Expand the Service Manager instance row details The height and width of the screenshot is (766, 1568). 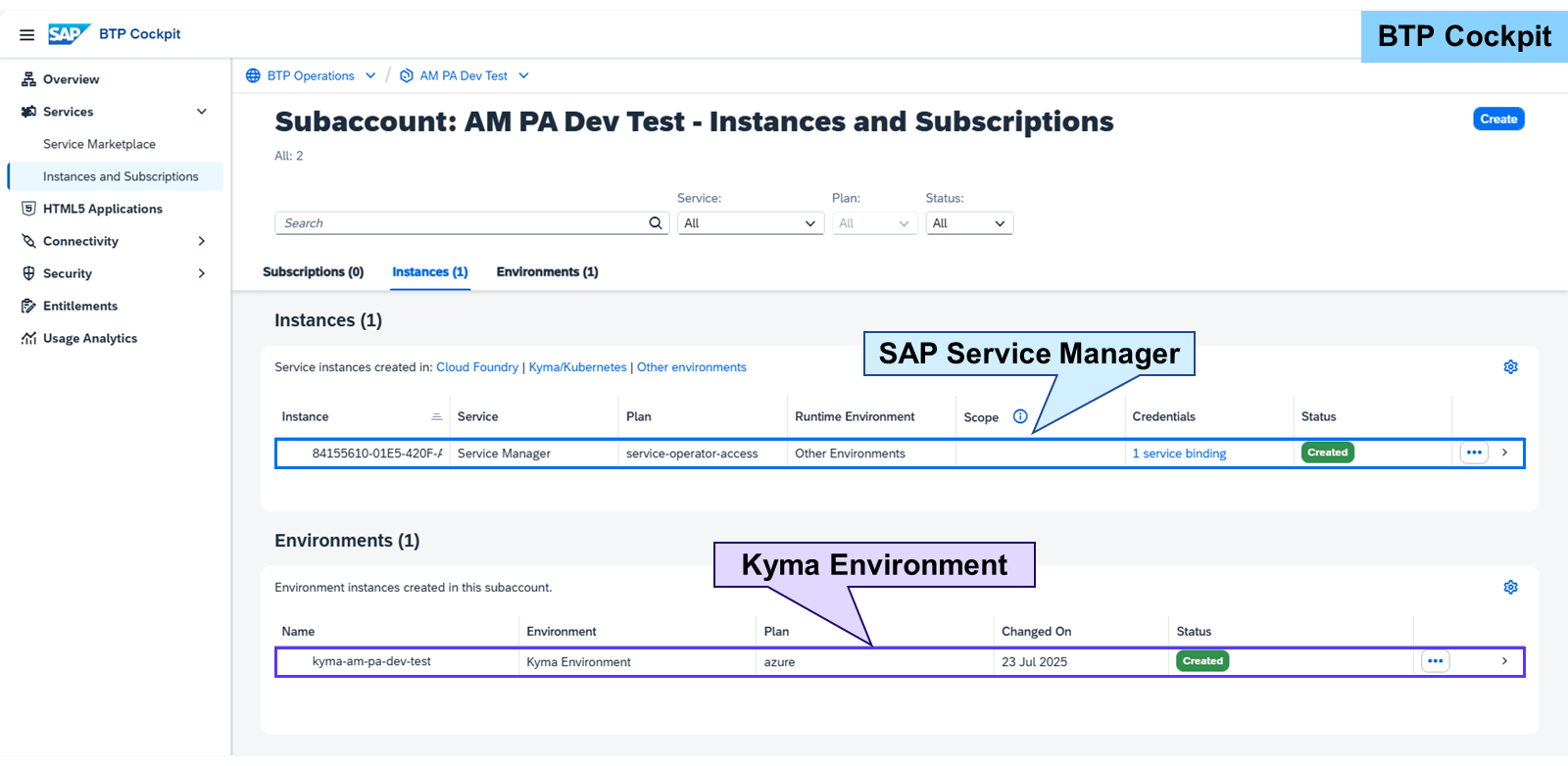[1505, 453]
